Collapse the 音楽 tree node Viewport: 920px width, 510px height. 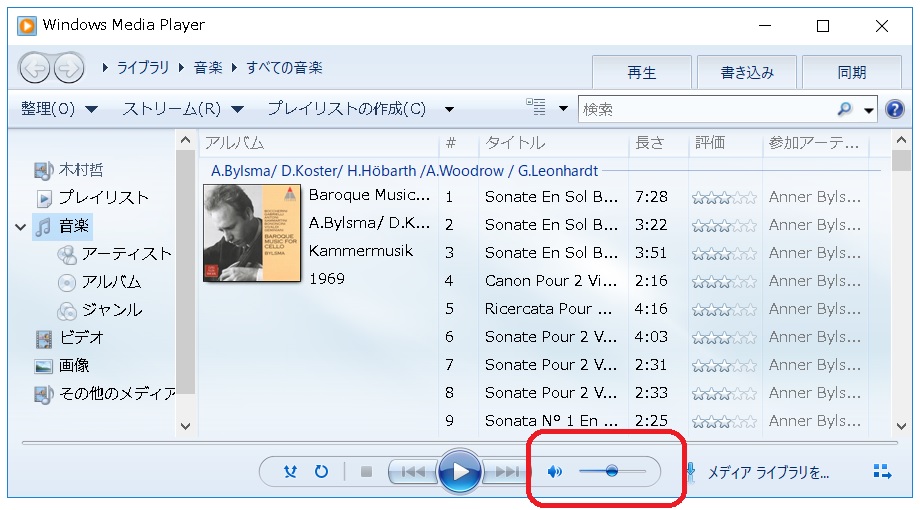pyautogui.click(x=21, y=227)
